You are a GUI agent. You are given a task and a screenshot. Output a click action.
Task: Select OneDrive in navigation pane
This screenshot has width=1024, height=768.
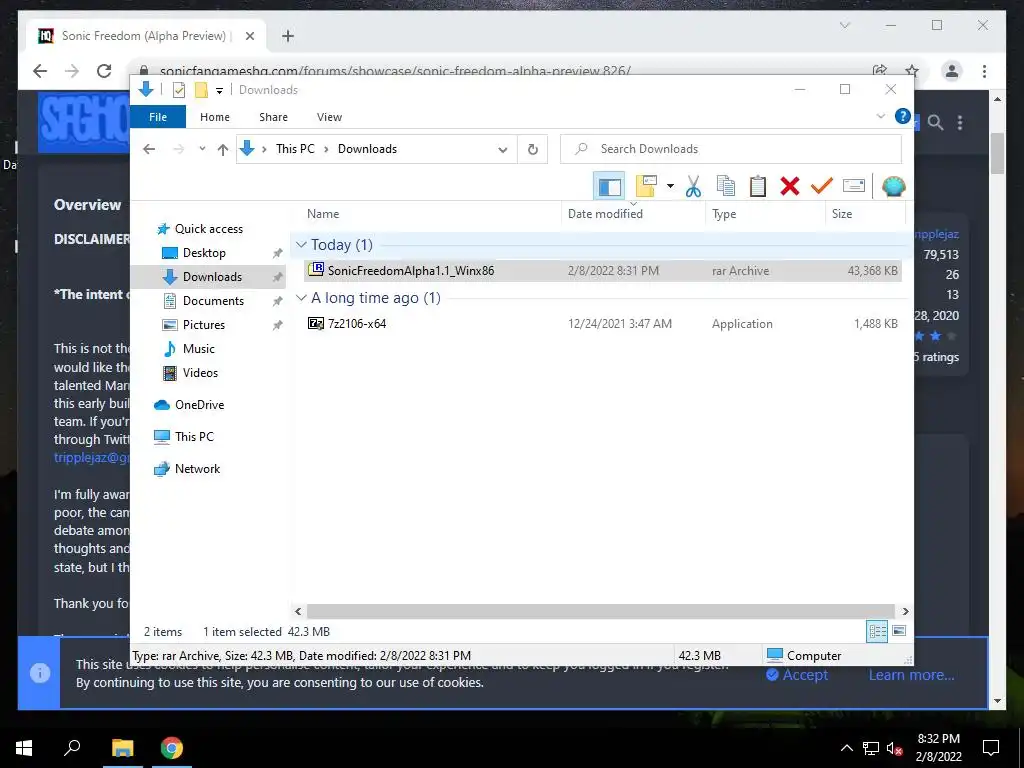pos(199,405)
